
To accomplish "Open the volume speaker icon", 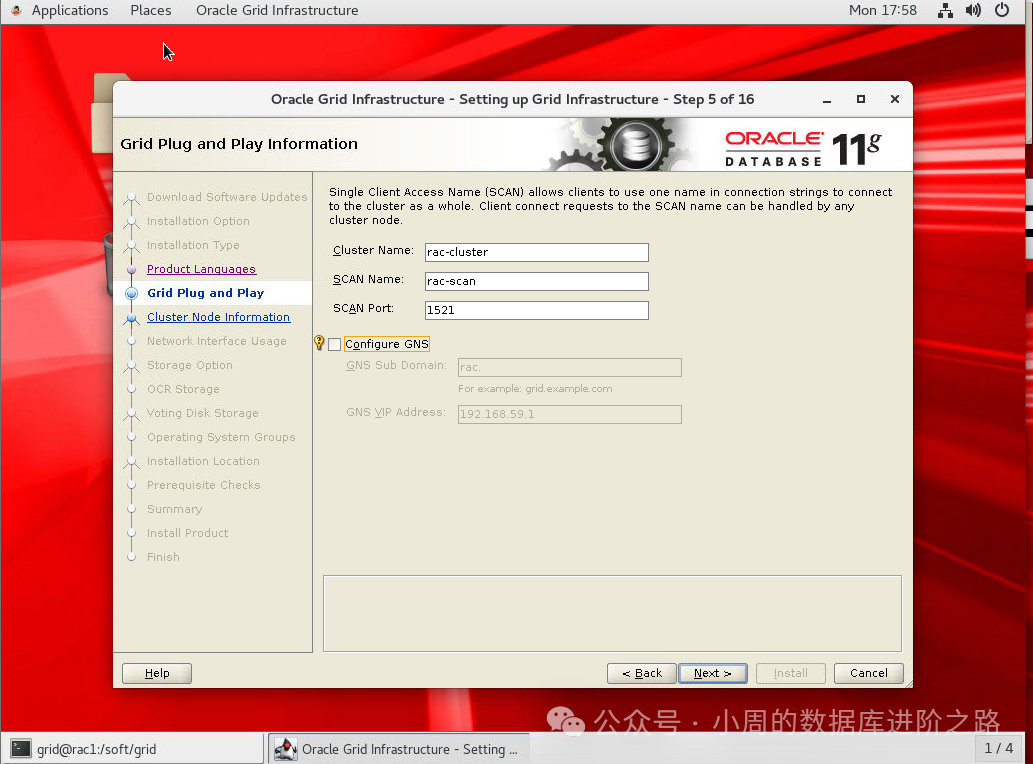I will coord(973,11).
